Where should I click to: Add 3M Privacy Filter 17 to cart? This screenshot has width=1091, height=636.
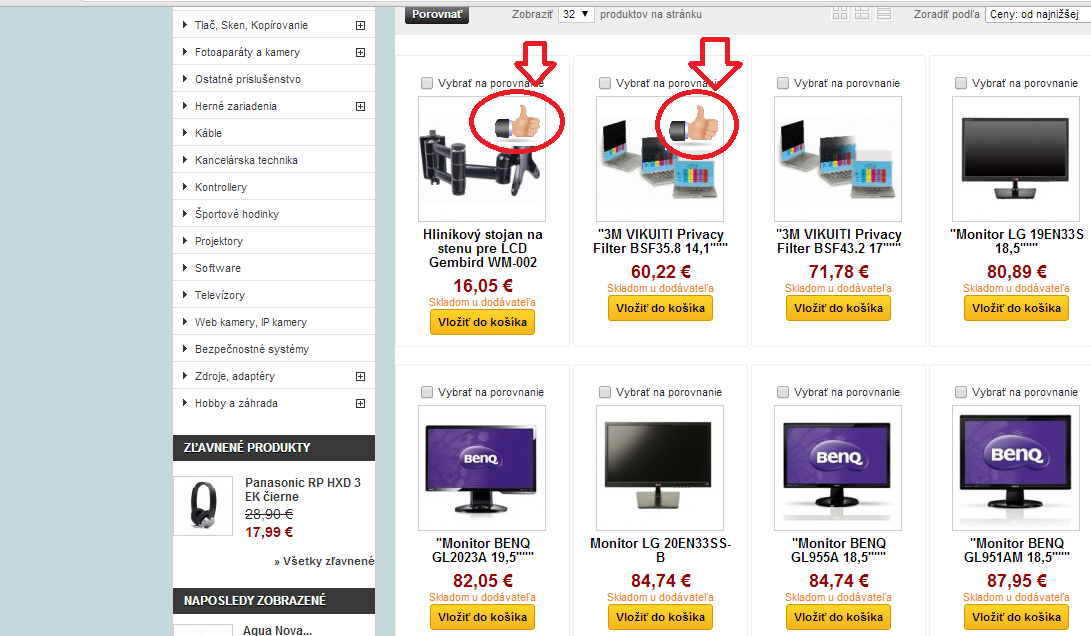click(838, 308)
